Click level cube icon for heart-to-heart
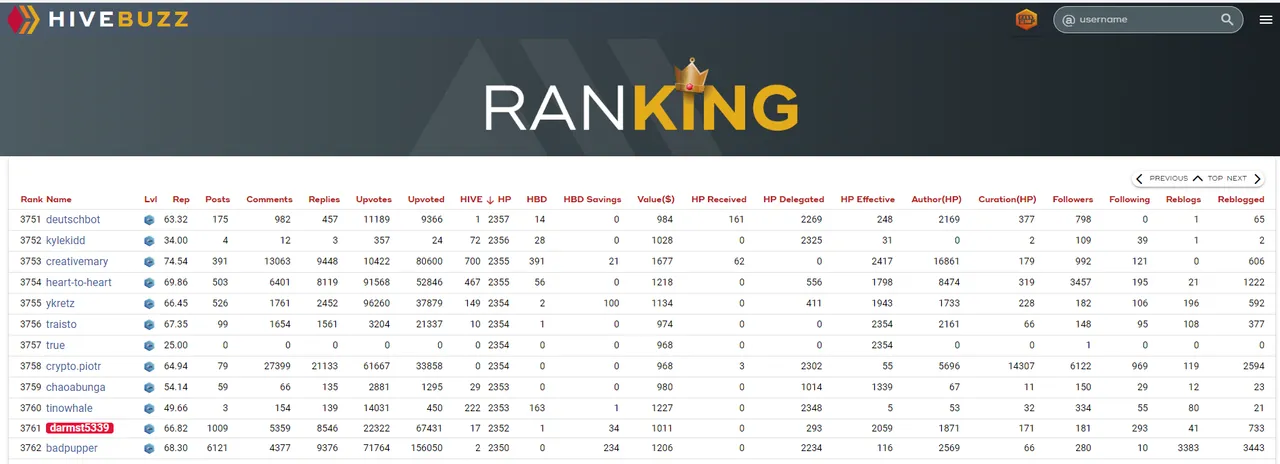Viewport: 1280px width, 464px height. [149, 282]
